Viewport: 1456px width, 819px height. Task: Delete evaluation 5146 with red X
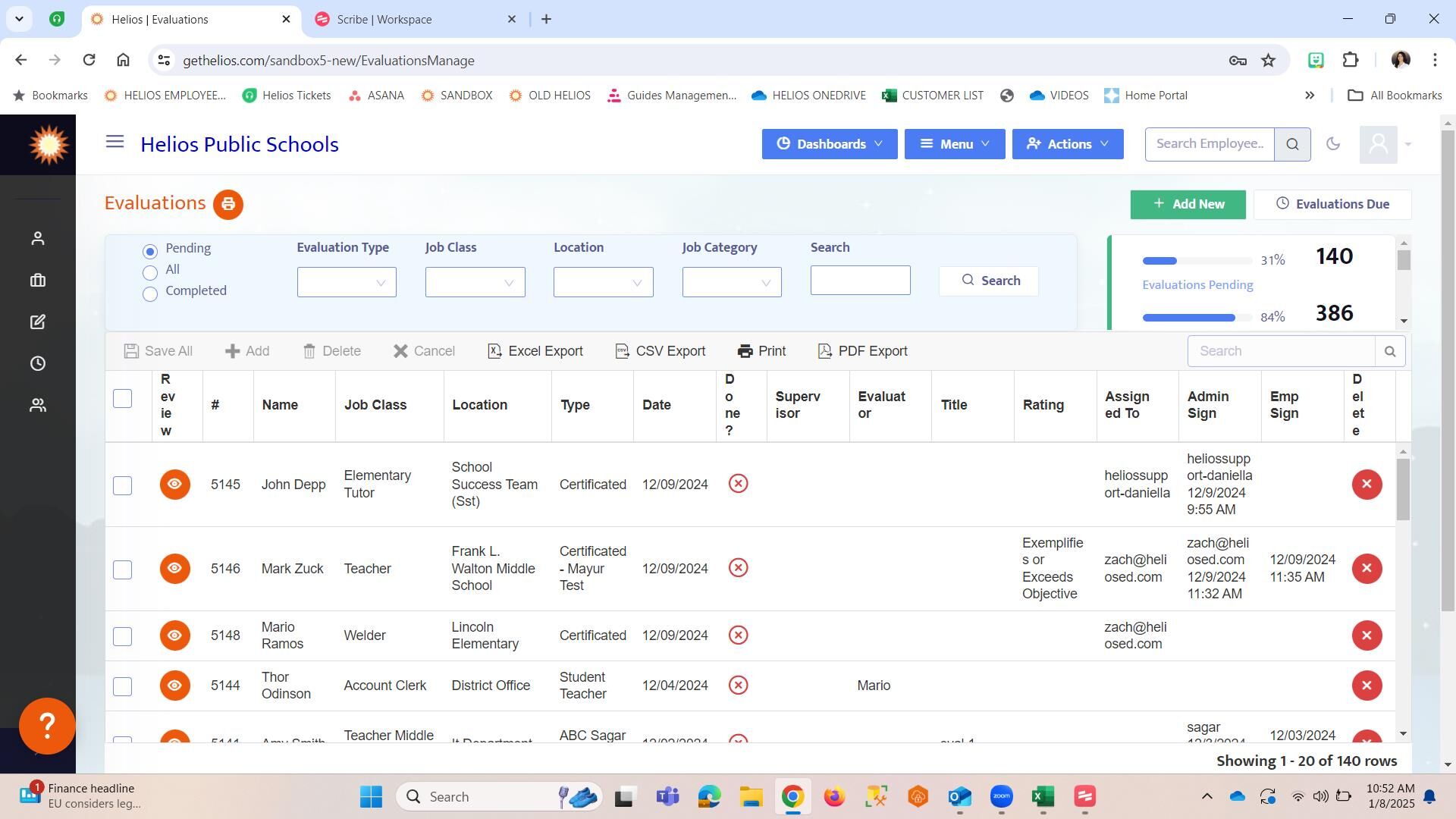[1366, 569]
